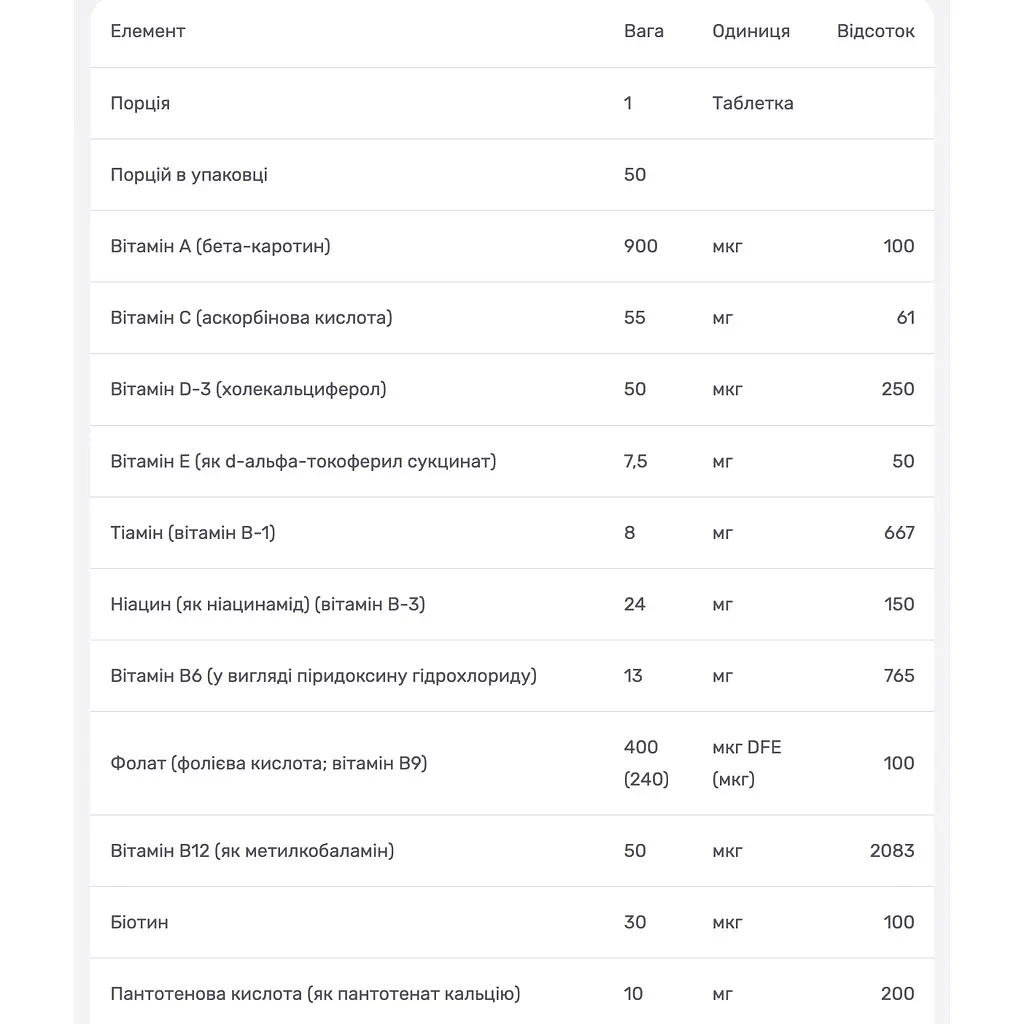This screenshot has width=1024, height=1024.
Task: Click the Пантотенова кислота row label
Action: tap(315, 994)
